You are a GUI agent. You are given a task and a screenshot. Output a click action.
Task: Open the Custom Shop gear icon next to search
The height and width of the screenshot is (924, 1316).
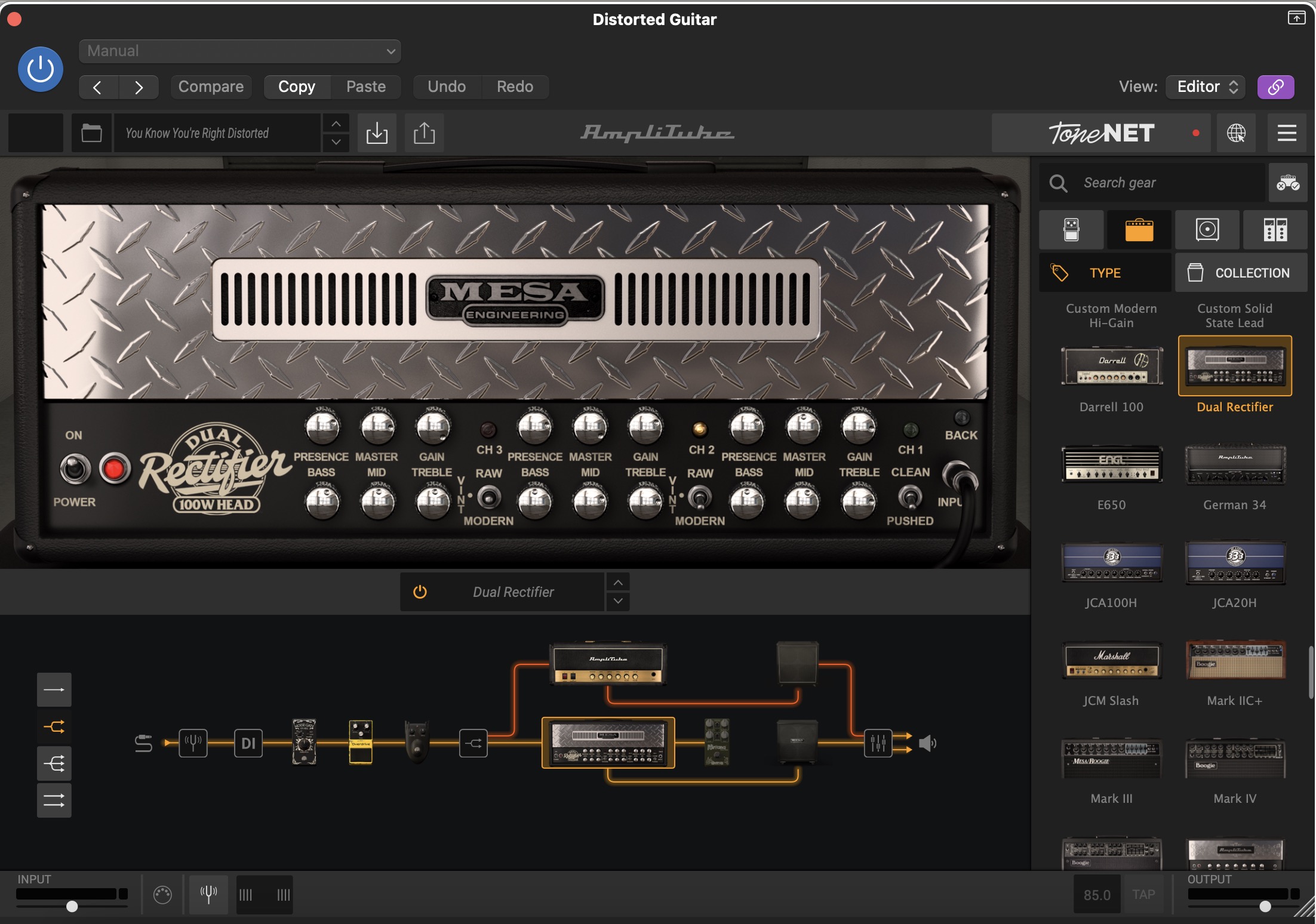(1288, 183)
